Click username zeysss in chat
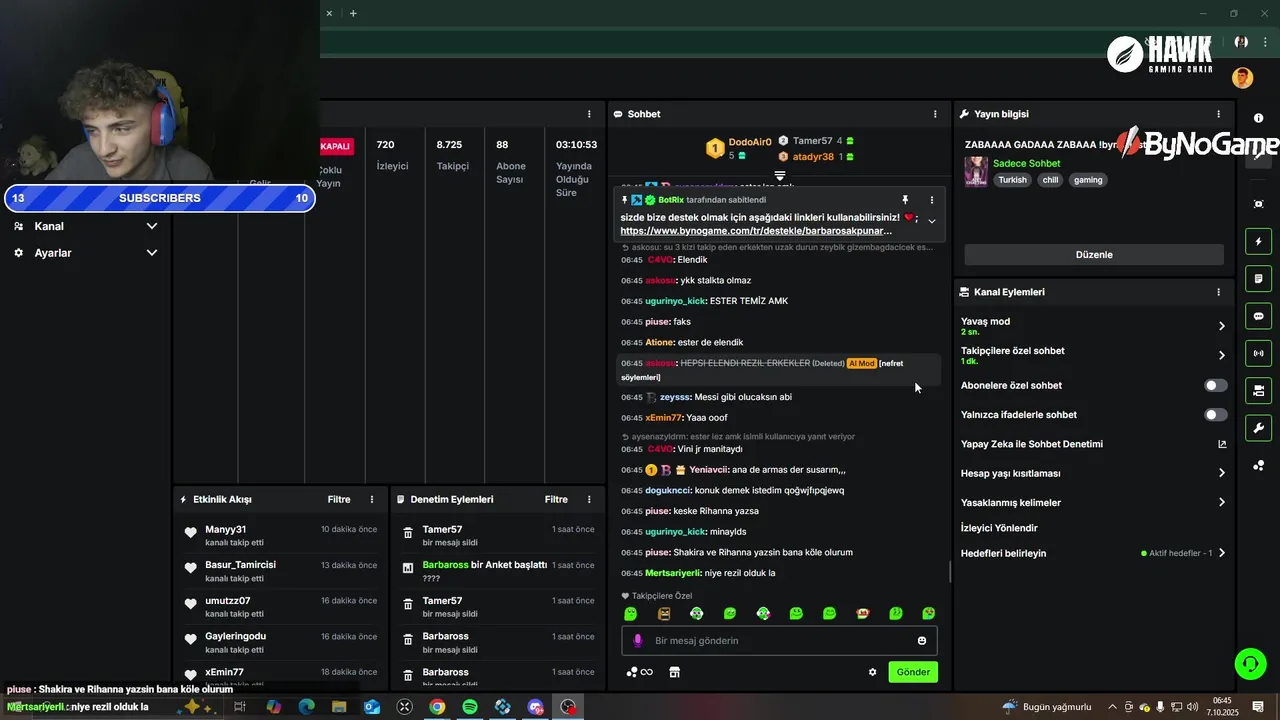Viewport: 1280px width, 720px height. [675, 397]
